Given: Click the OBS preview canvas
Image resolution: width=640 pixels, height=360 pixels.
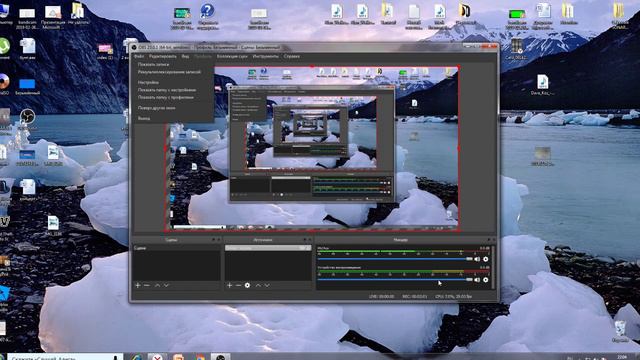Looking at the screenshot, I should pyautogui.click(x=312, y=149).
